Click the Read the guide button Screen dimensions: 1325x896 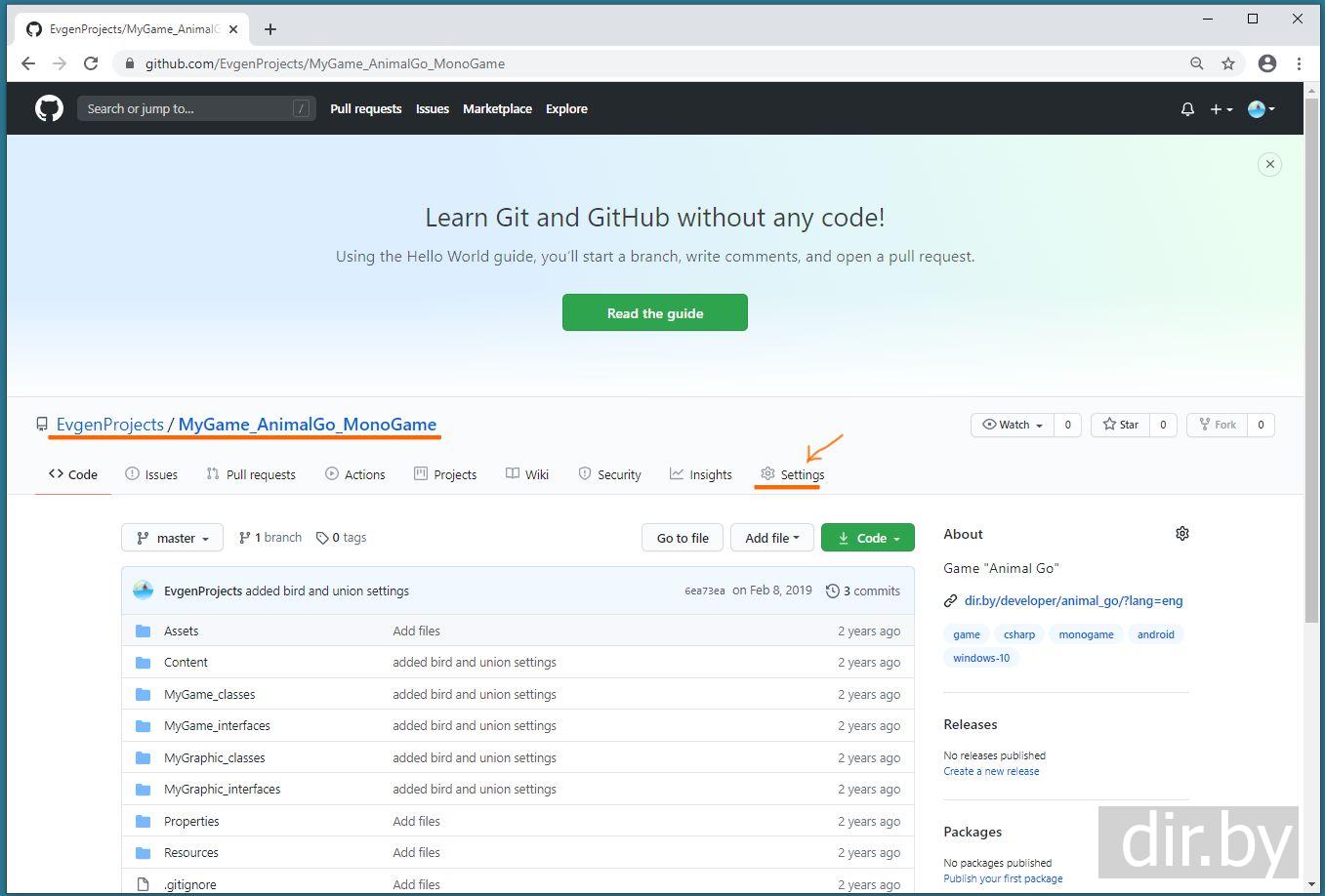654,313
